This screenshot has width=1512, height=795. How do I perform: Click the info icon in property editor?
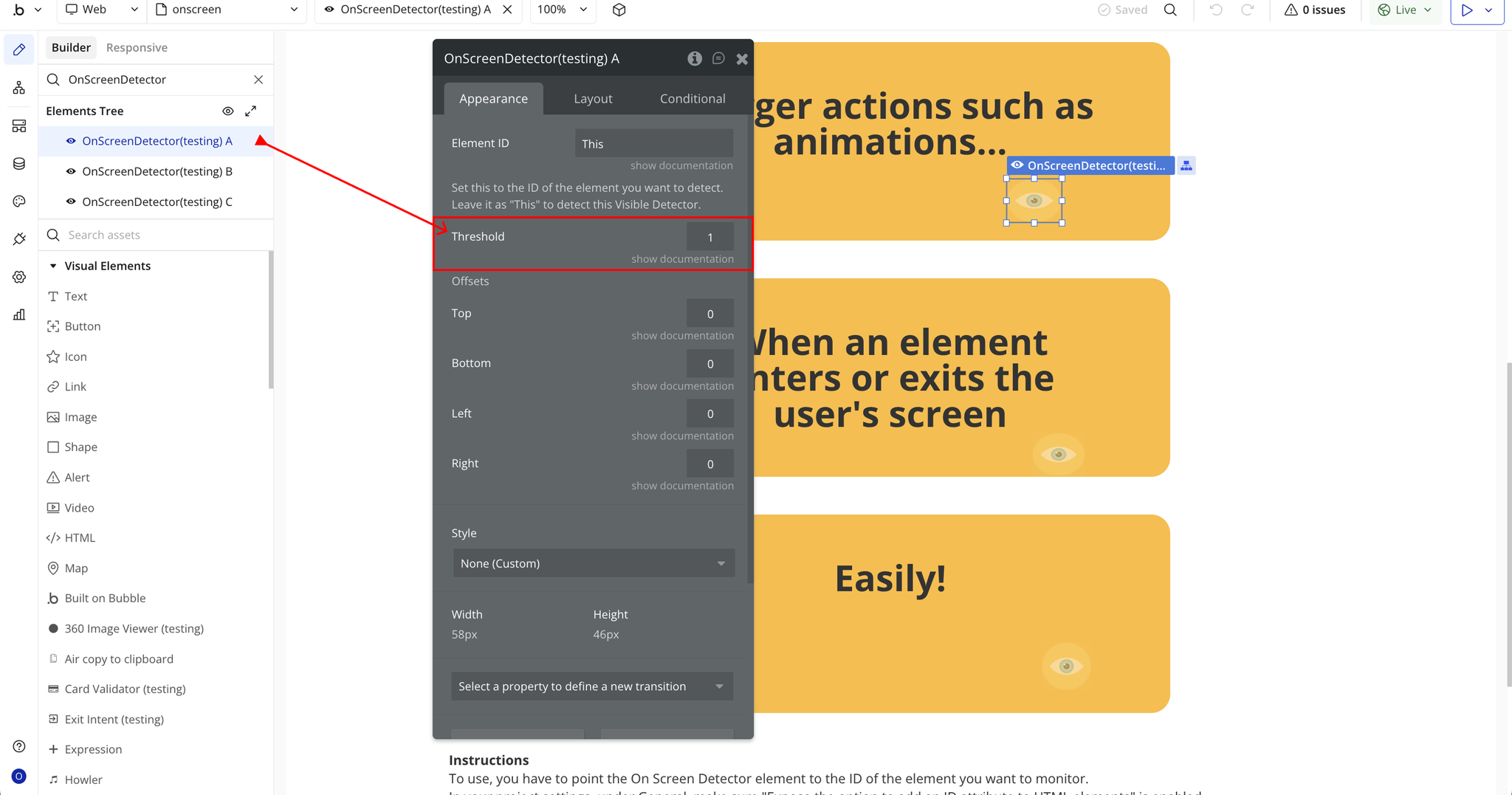point(694,59)
